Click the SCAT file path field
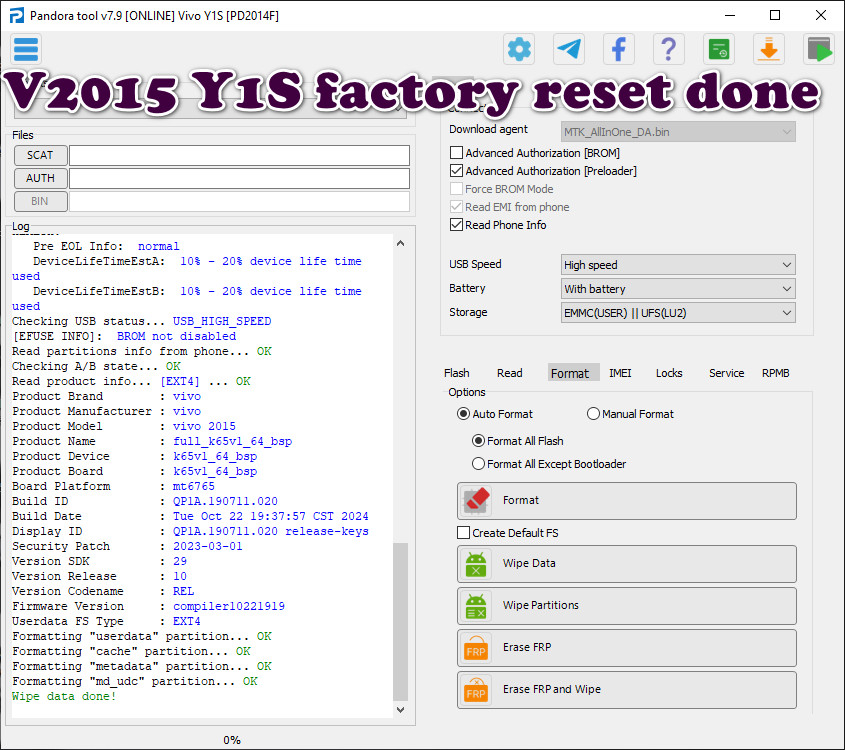 point(239,155)
